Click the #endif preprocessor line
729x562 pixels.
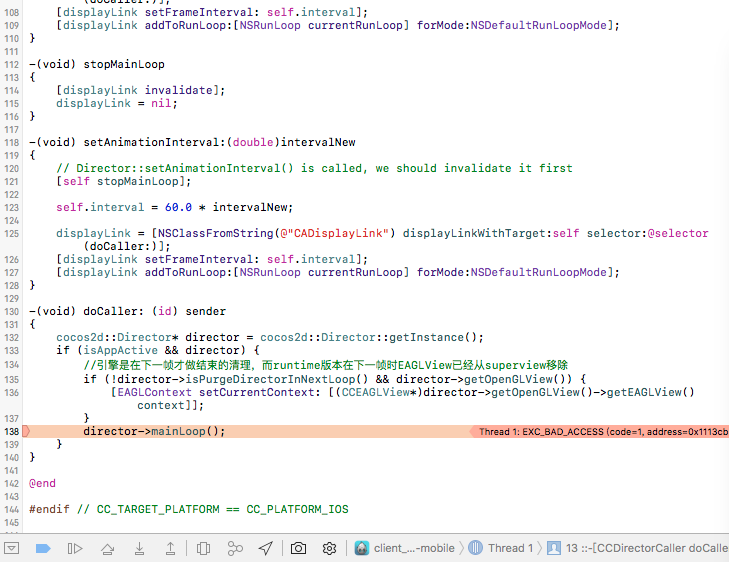188,509
